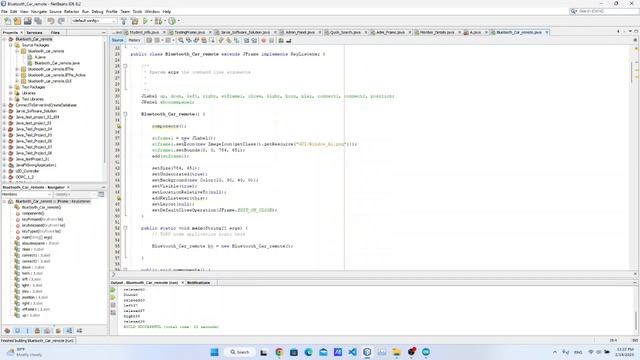The height and width of the screenshot is (360, 640).
Task: Click the quick search magnifier icon
Action: [573, 11]
